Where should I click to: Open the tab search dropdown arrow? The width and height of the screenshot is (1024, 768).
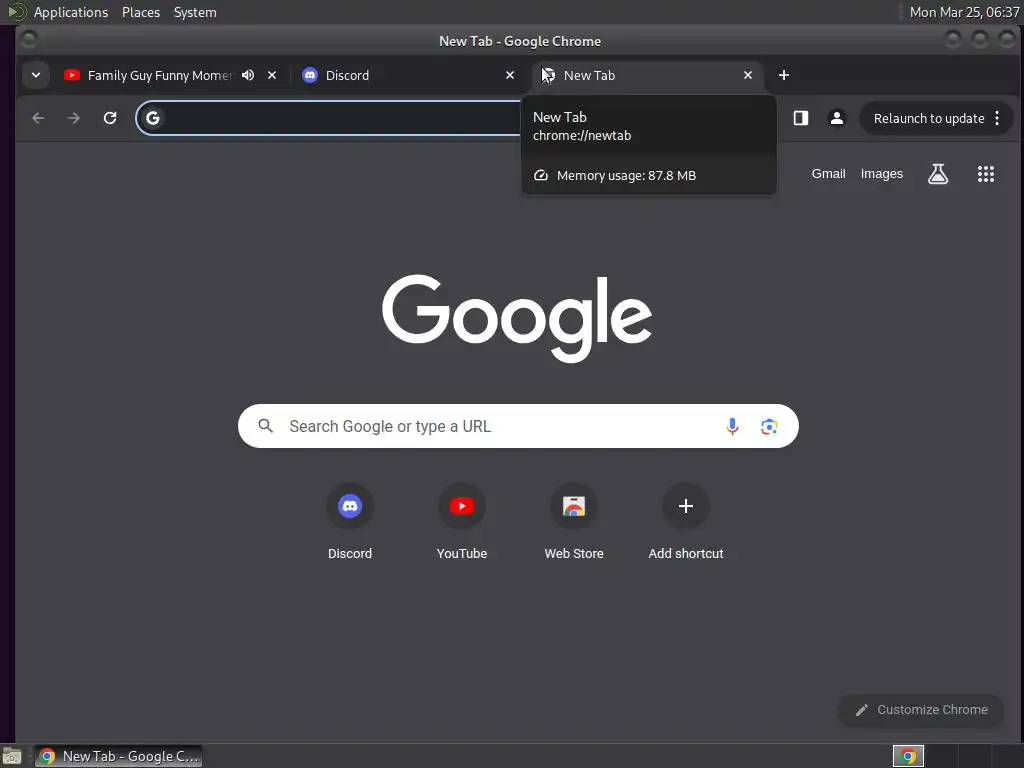[x=36, y=75]
